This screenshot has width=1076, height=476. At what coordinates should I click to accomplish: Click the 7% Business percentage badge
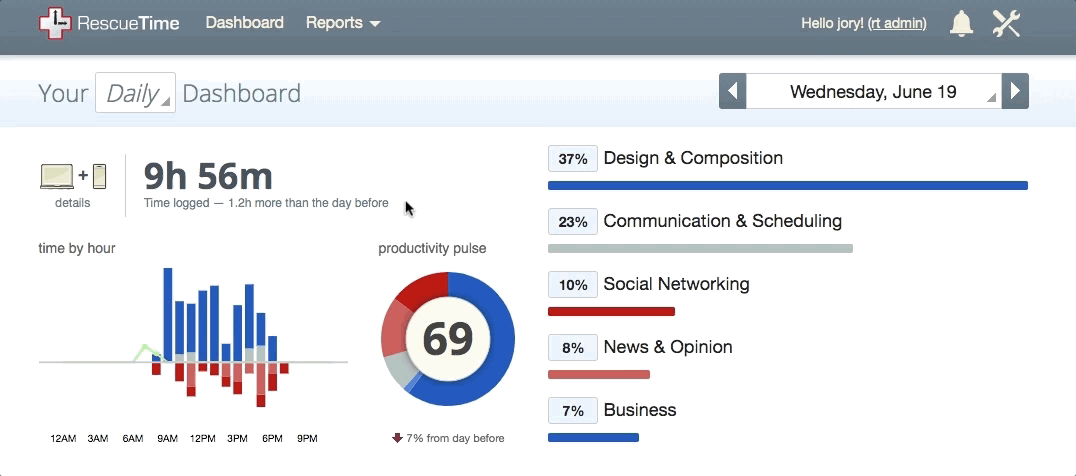point(573,411)
